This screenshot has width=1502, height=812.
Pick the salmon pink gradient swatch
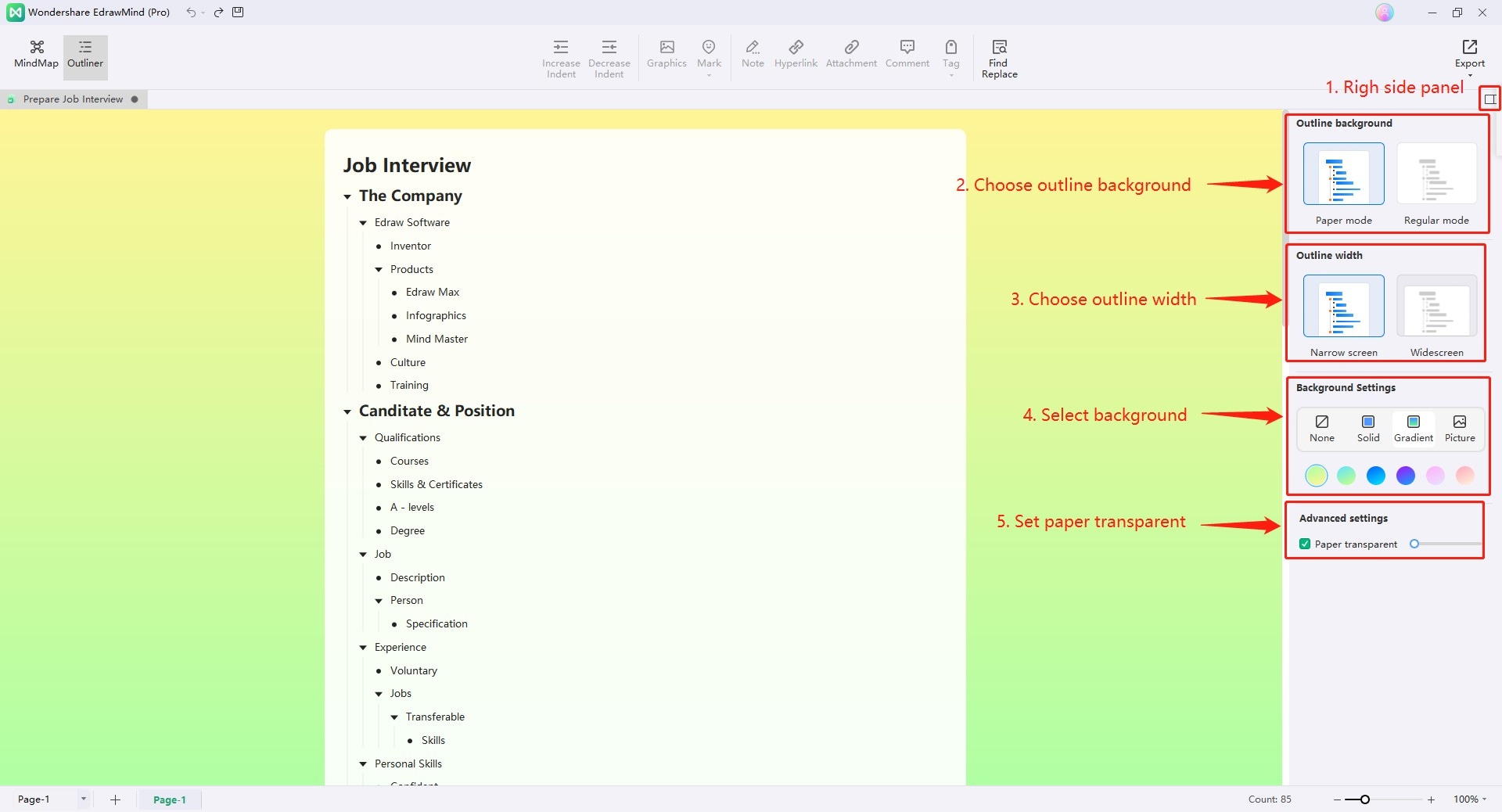point(1465,475)
